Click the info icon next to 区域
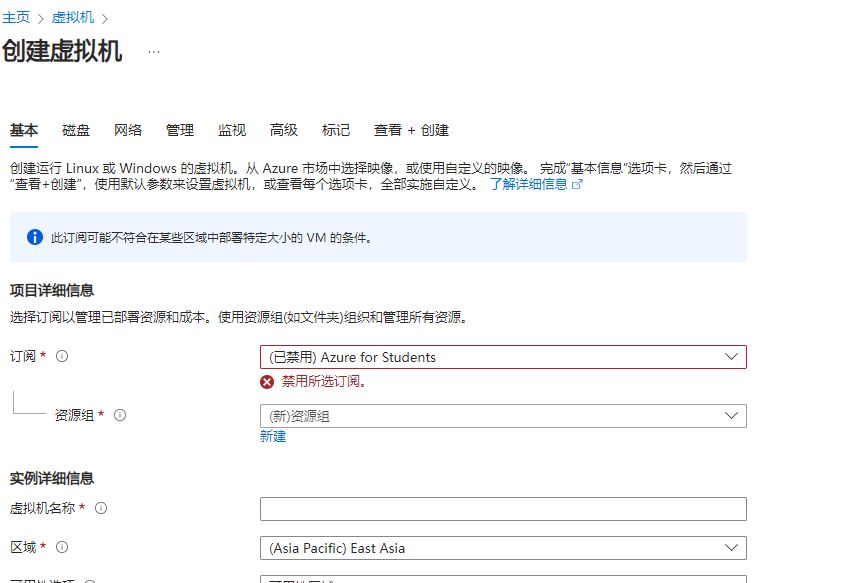The height and width of the screenshot is (583, 845). pos(62,547)
